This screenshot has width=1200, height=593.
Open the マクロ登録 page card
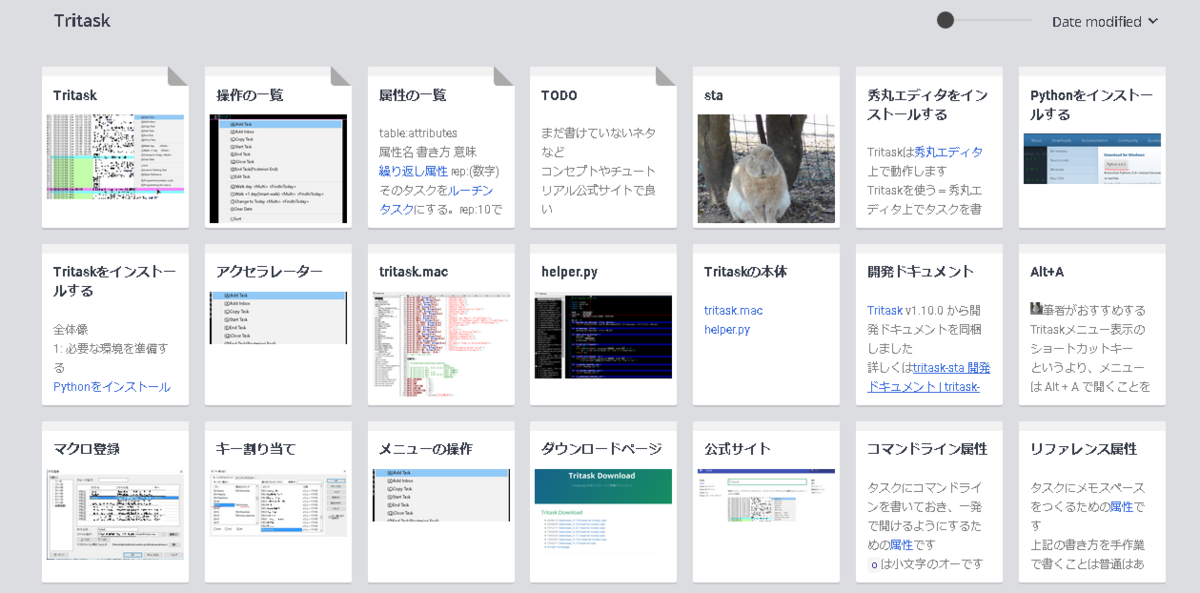click(x=115, y=502)
